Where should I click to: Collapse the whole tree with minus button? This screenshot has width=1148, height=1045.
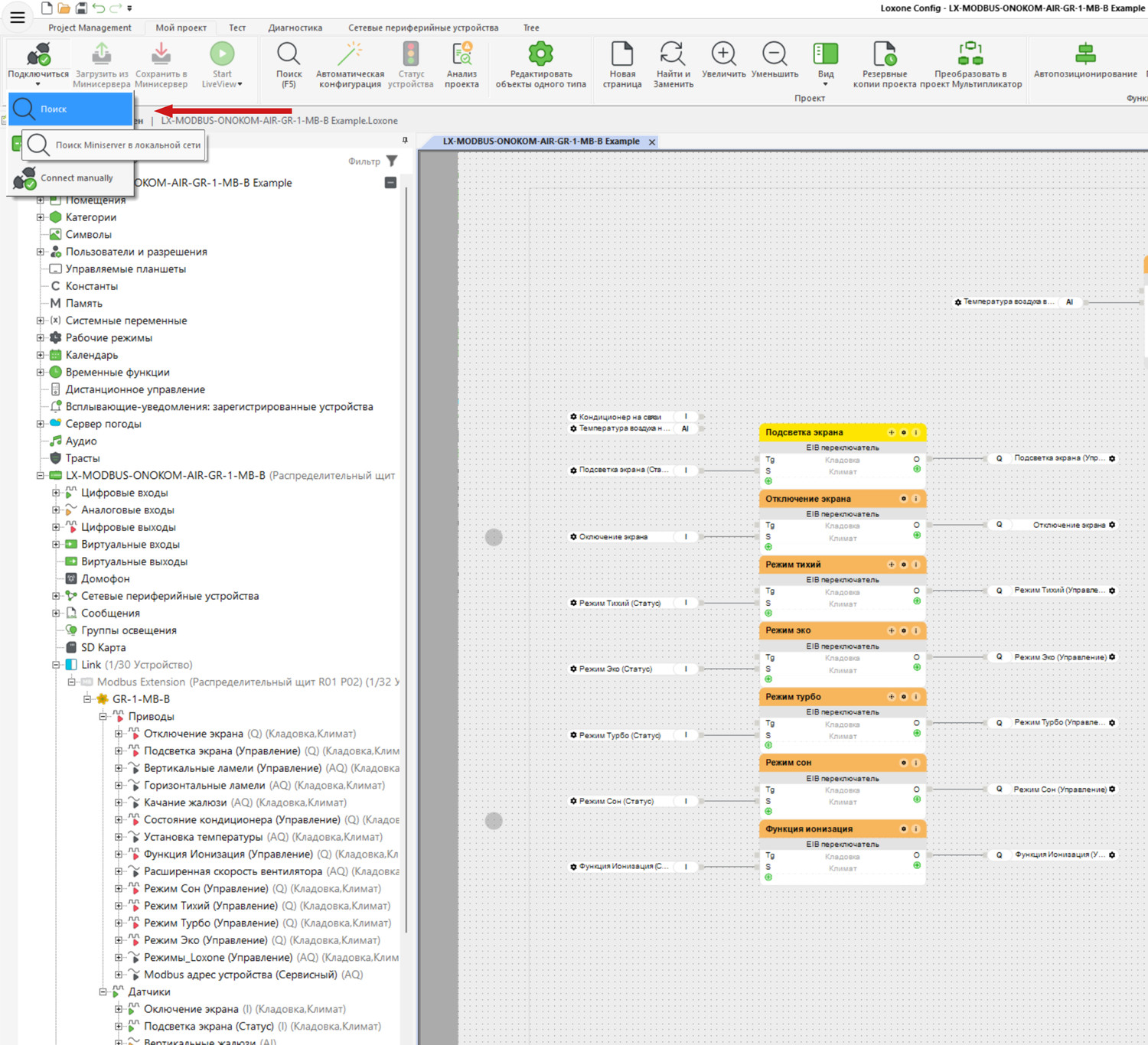[390, 183]
